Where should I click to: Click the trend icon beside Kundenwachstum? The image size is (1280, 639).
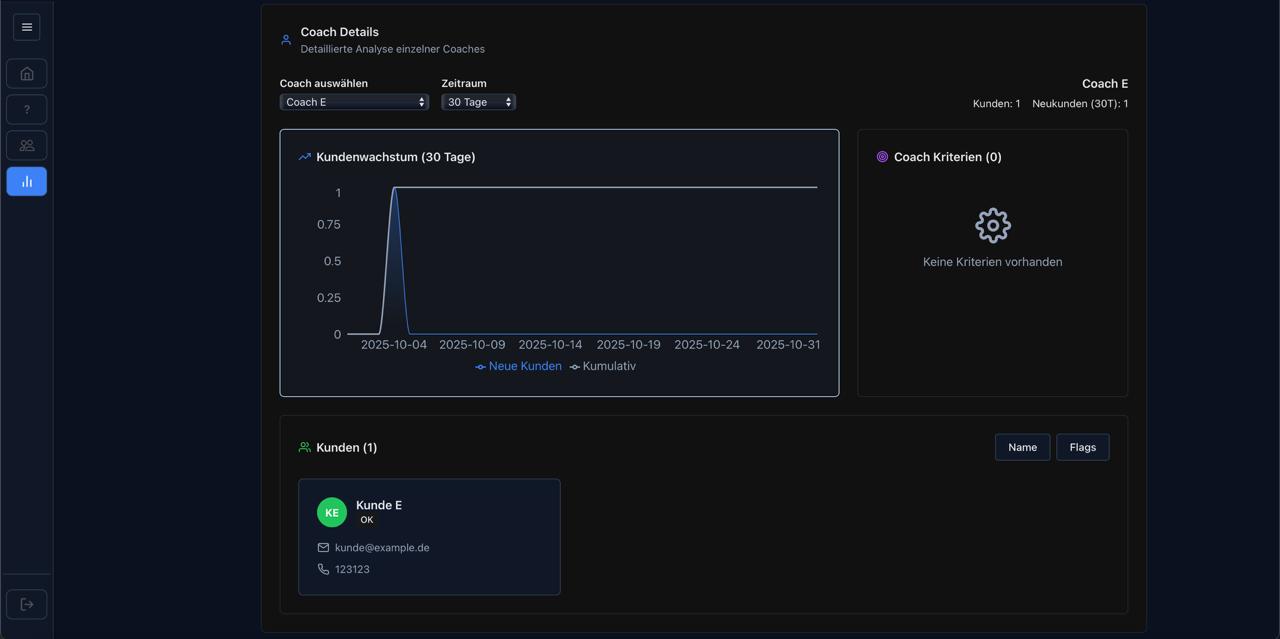click(x=305, y=157)
